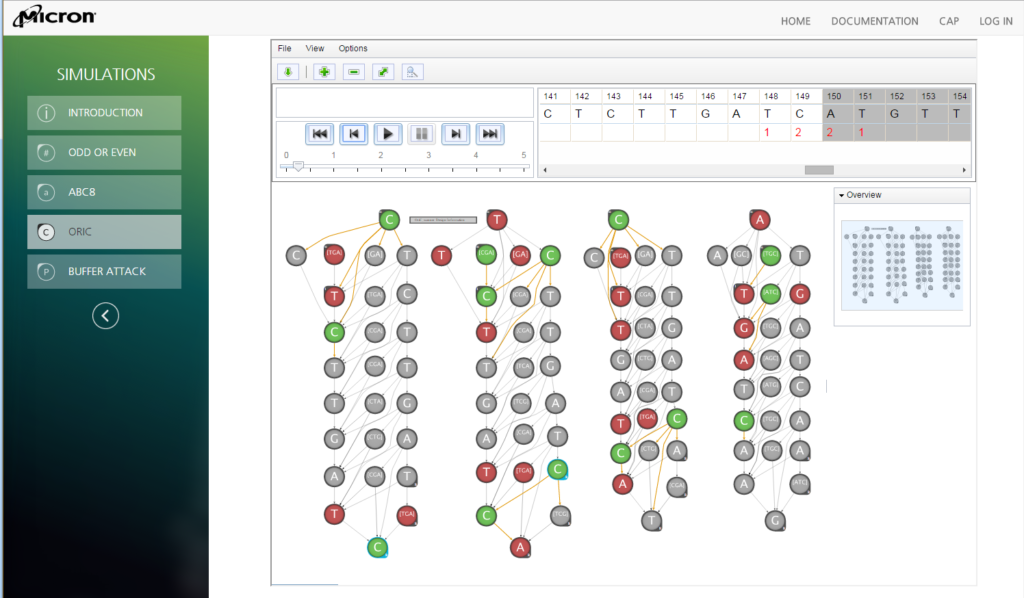Click the input table's left scroll arrow
The image size is (1024, 598).
545,170
